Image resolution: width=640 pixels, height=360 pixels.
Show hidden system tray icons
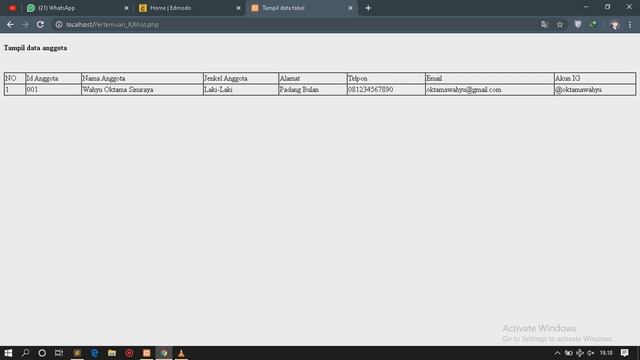click(x=557, y=353)
